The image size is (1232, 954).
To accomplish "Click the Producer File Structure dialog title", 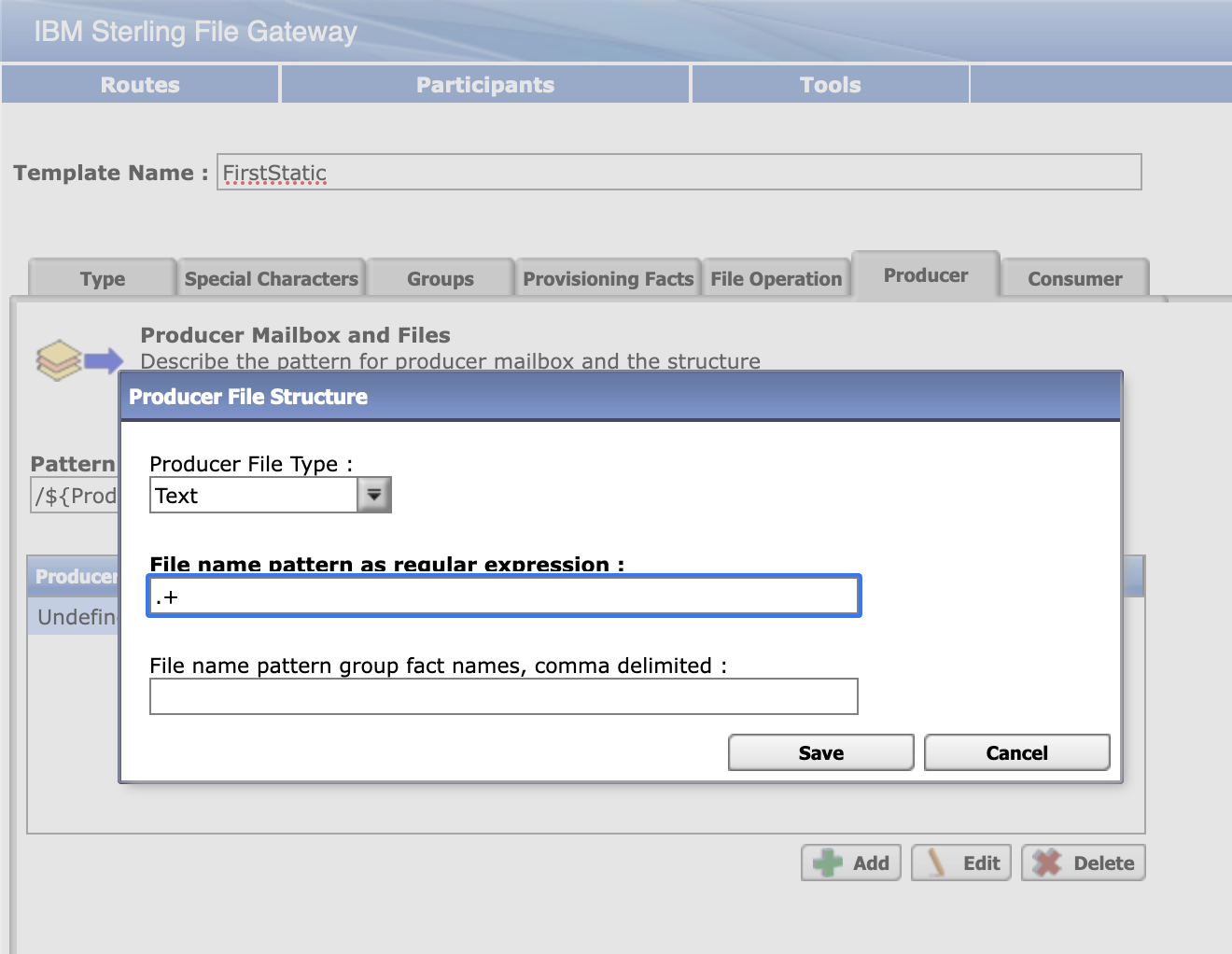I will [x=248, y=397].
